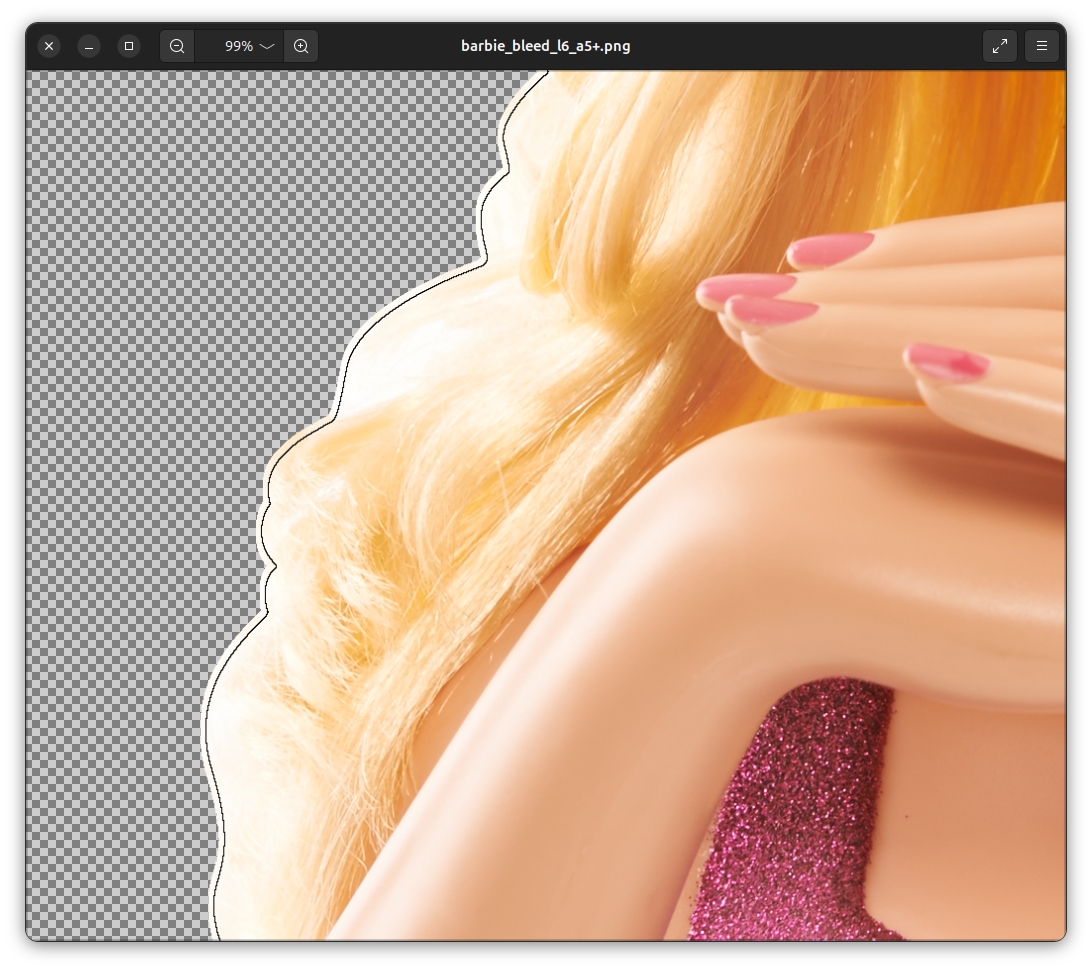Close the image viewer window
1092x970 pixels.
pyautogui.click(x=49, y=46)
